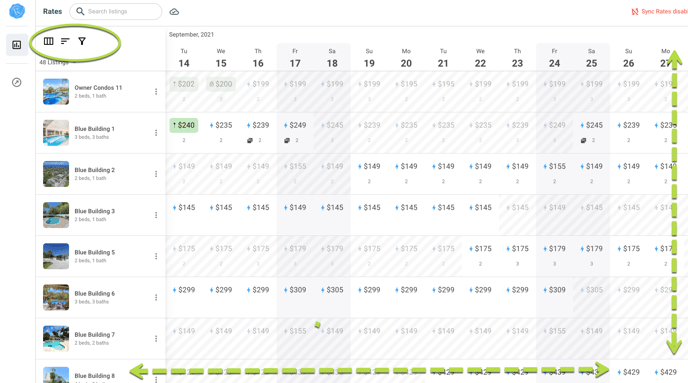Select Blue Building 6 $309 rate on Sept 17

pos(295,290)
